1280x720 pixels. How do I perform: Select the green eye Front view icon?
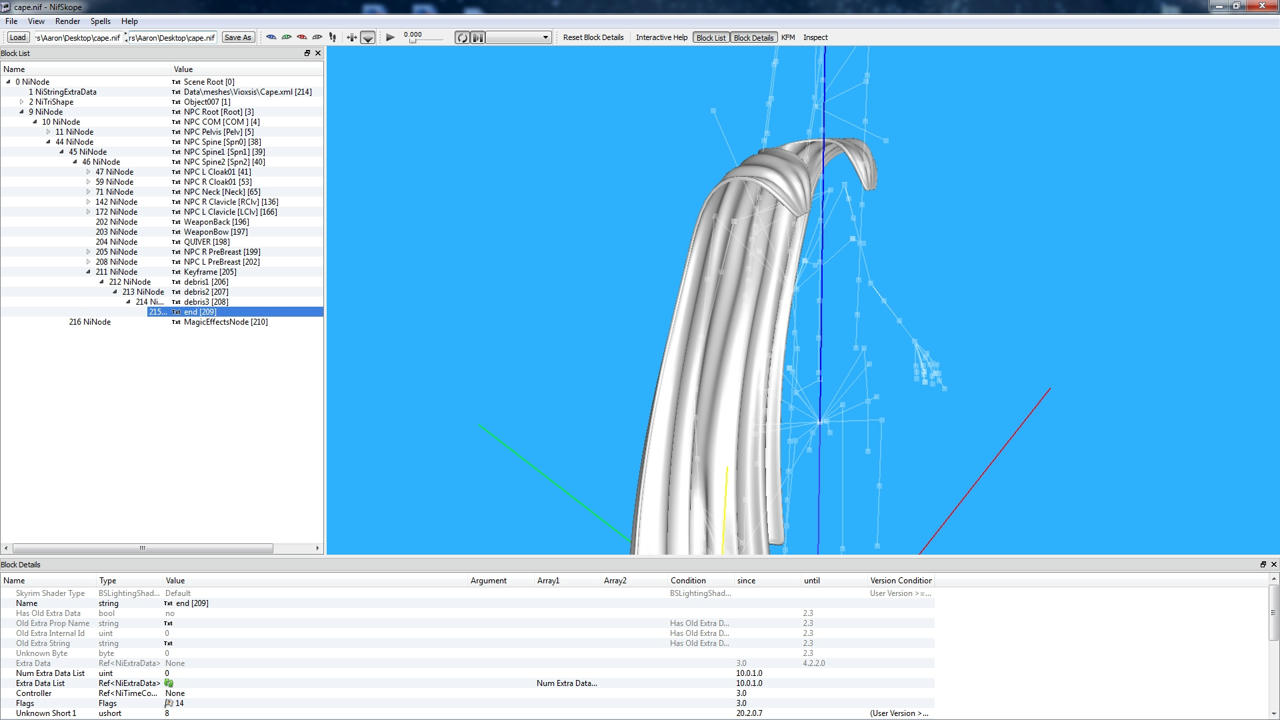click(x=286, y=38)
